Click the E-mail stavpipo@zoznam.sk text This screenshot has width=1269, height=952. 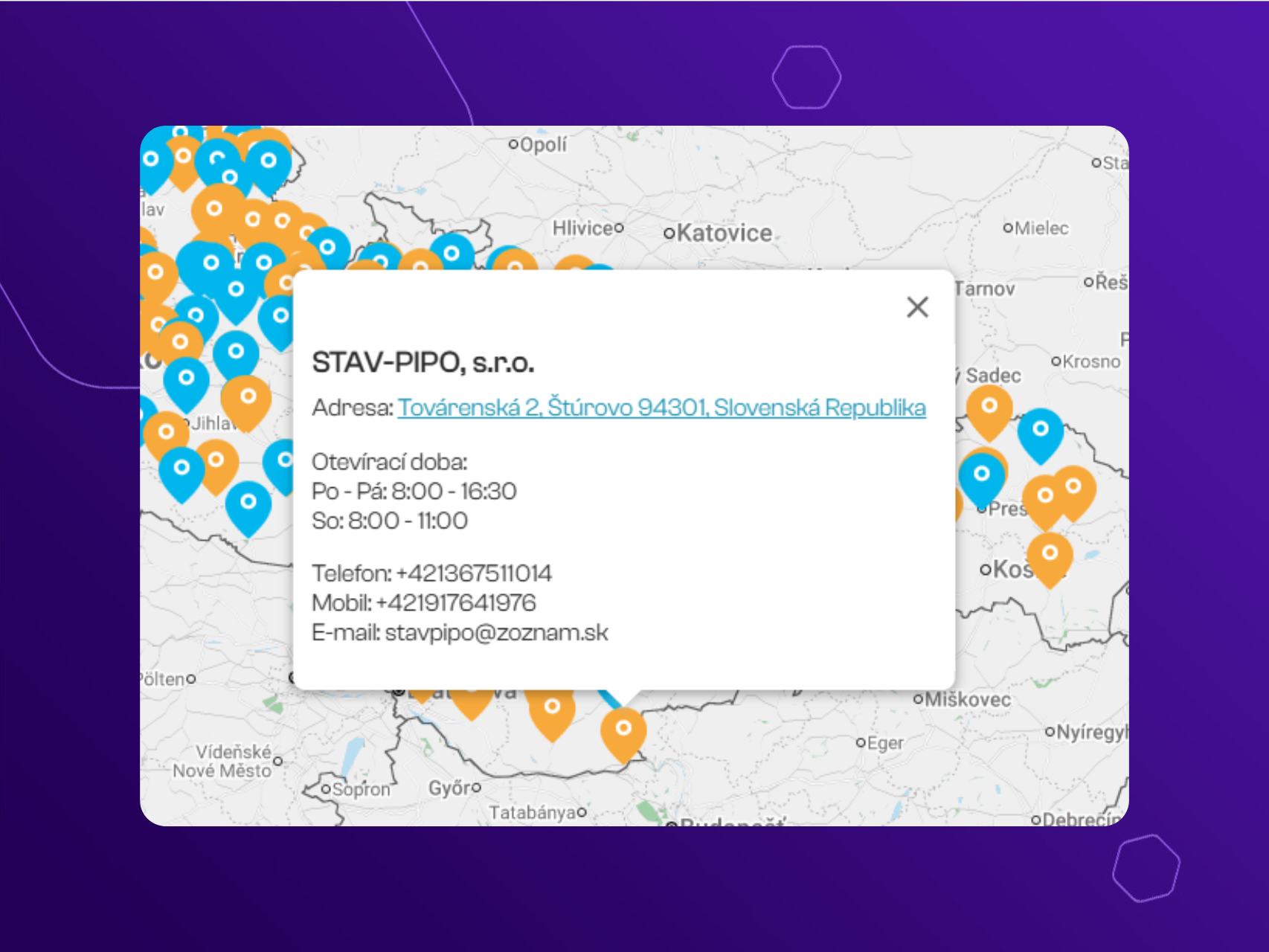(460, 633)
